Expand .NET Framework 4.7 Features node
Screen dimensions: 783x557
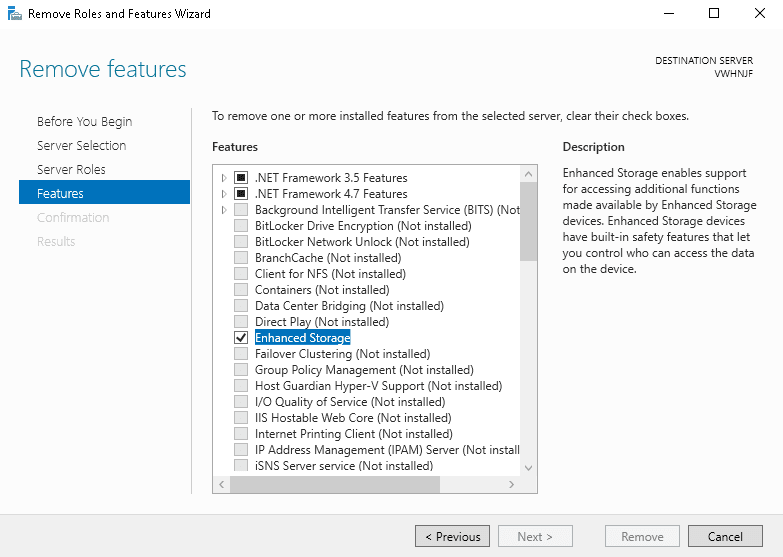224,194
